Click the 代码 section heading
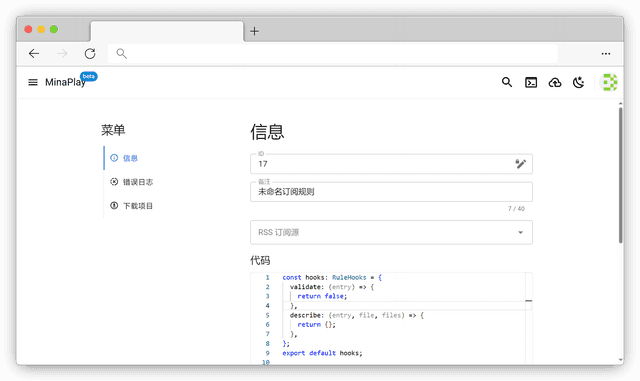Image resolution: width=640 pixels, height=381 pixels. click(260, 260)
